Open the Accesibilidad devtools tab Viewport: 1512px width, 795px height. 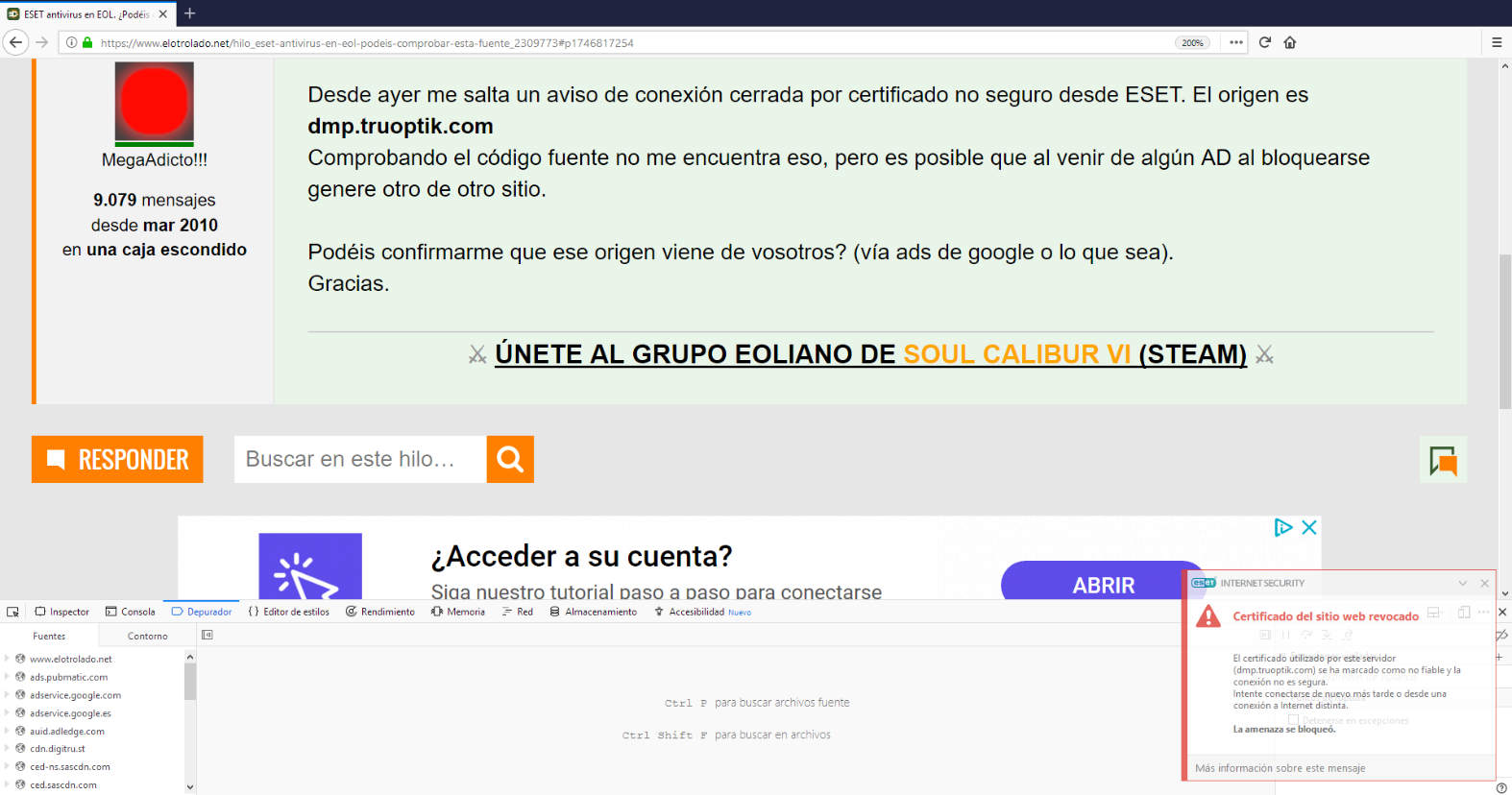coord(702,612)
